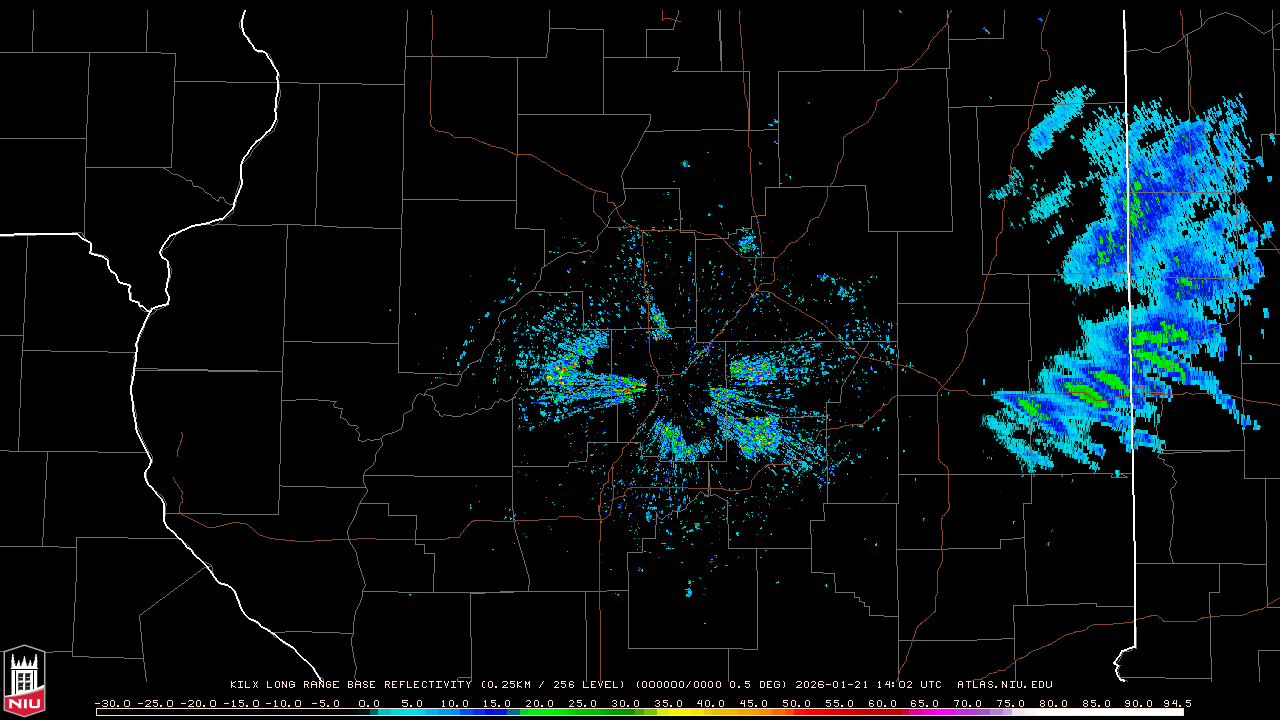Click the clutter echo cluster east of radar center
The height and width of the screenshot is (720, 1280).
click(760, 370)
